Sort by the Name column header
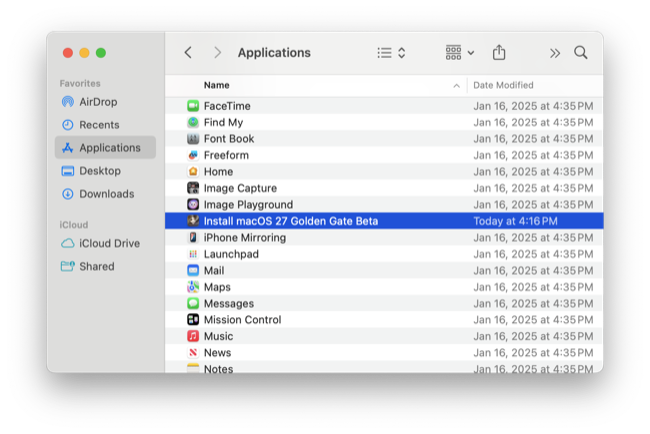The height and width of the screenshot is (434, 650). tap(217, 85)
